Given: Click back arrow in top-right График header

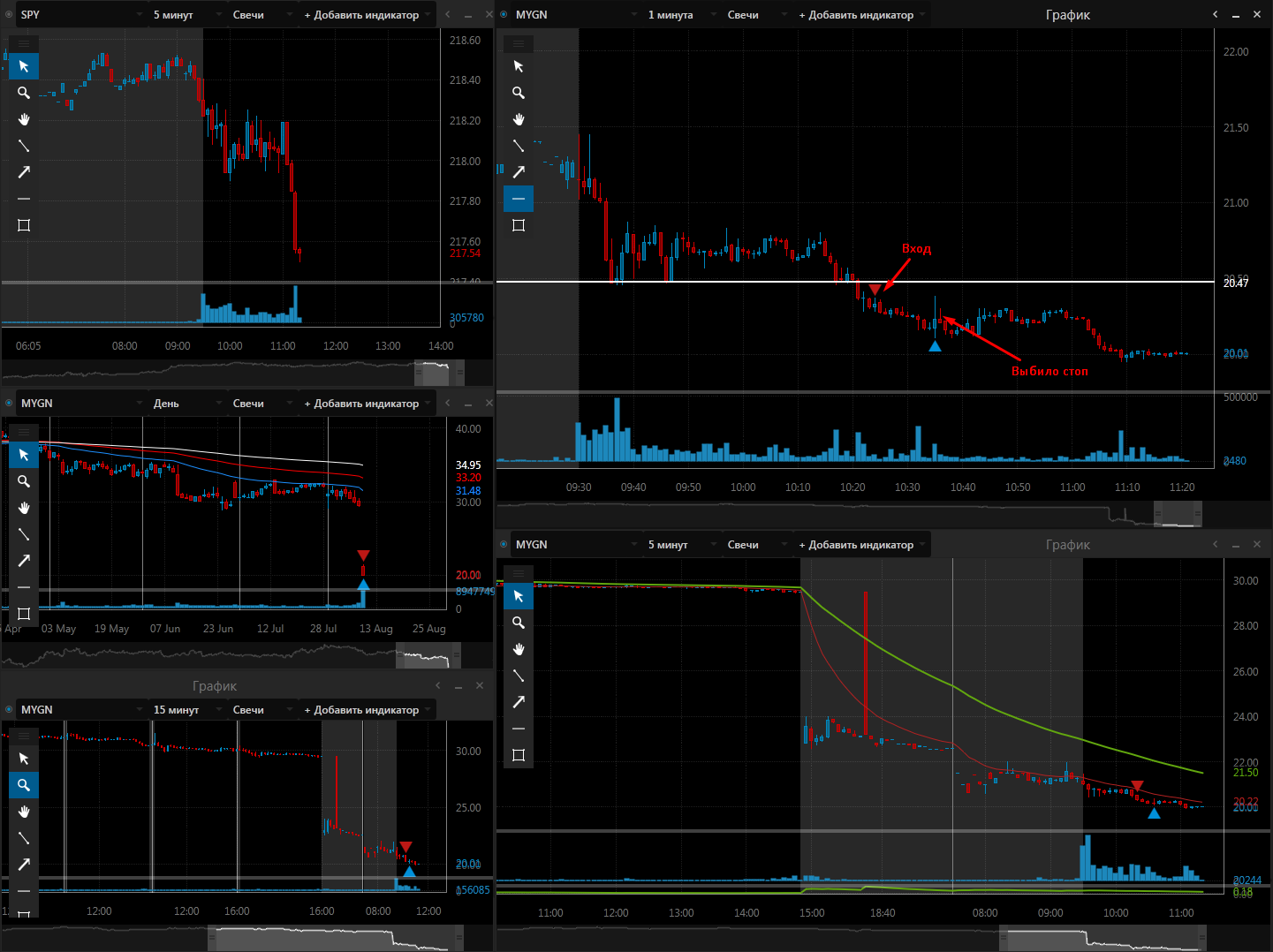Looking at the screenshot, I should 1215,14.
